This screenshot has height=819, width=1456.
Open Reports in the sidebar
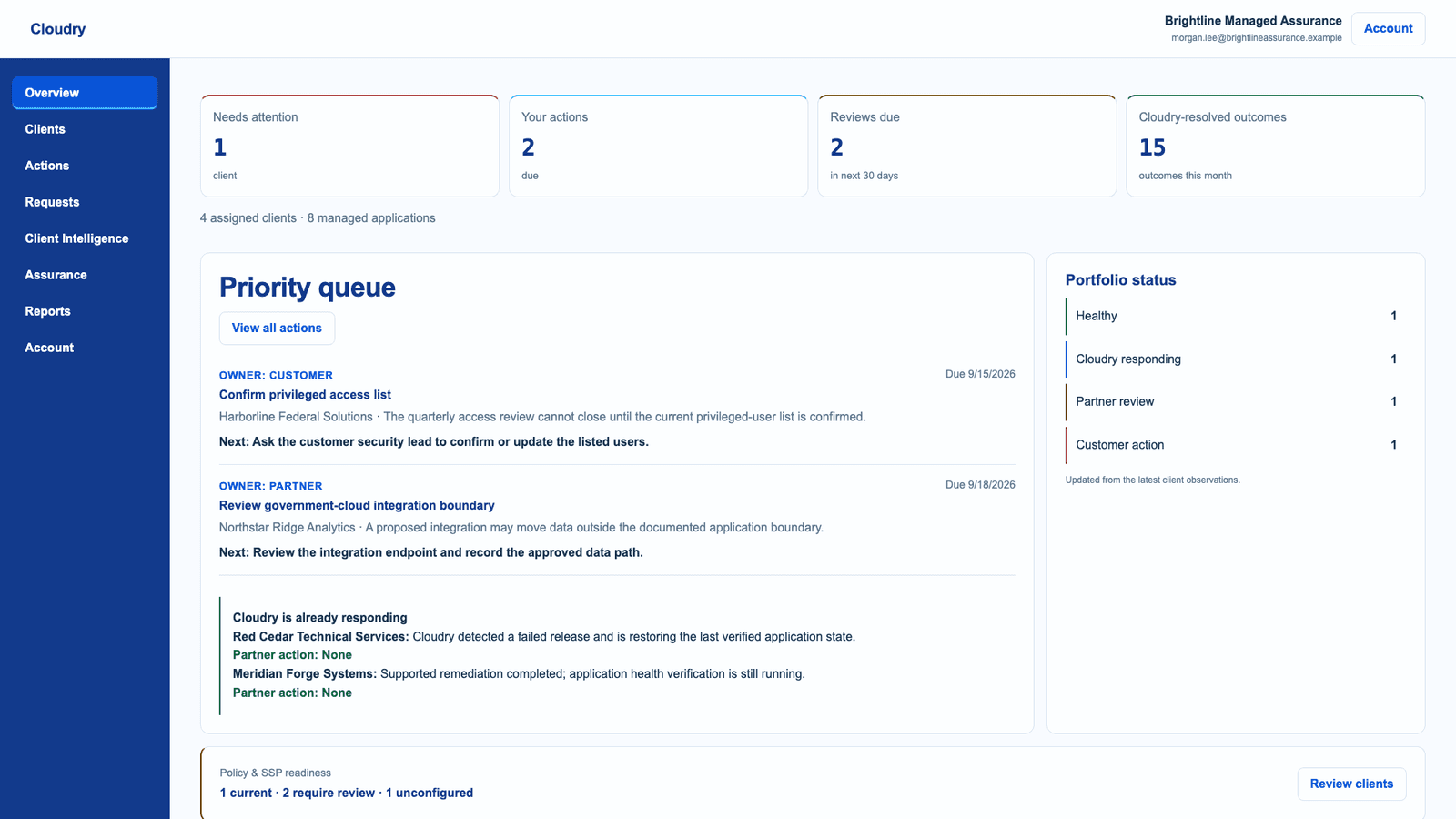pyautogui.click(x=85, y=311)
